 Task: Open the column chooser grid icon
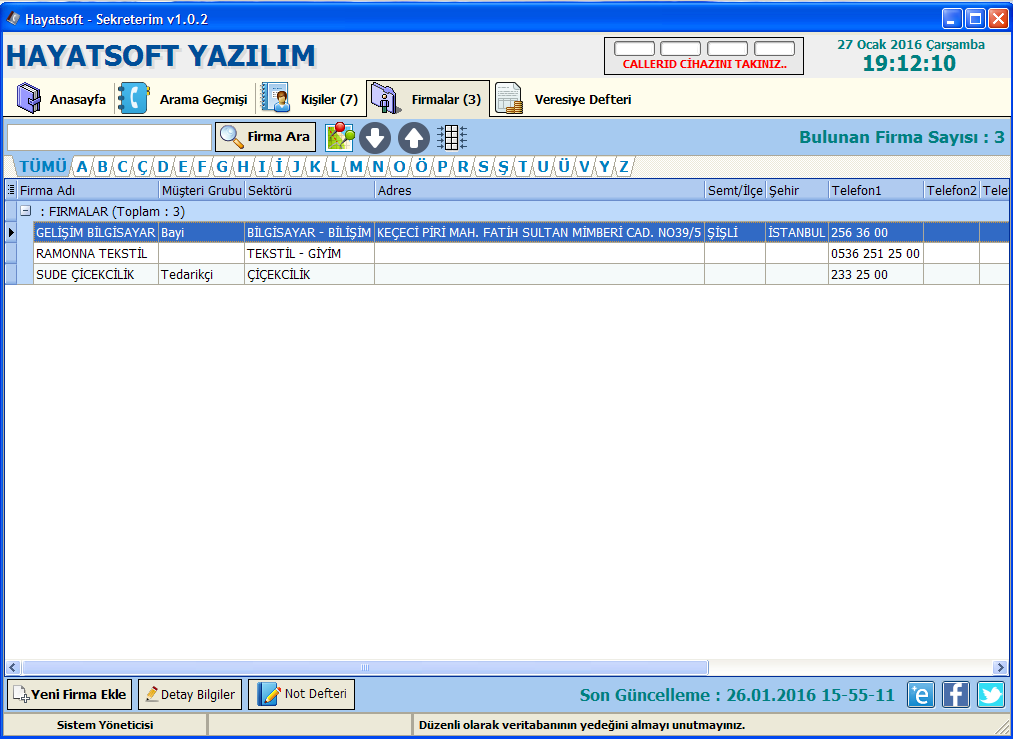pos(452,137)
